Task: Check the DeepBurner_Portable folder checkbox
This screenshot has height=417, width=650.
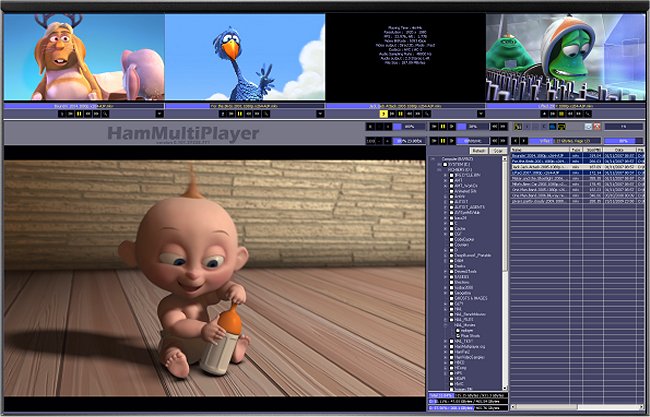Action: [451, 255]
